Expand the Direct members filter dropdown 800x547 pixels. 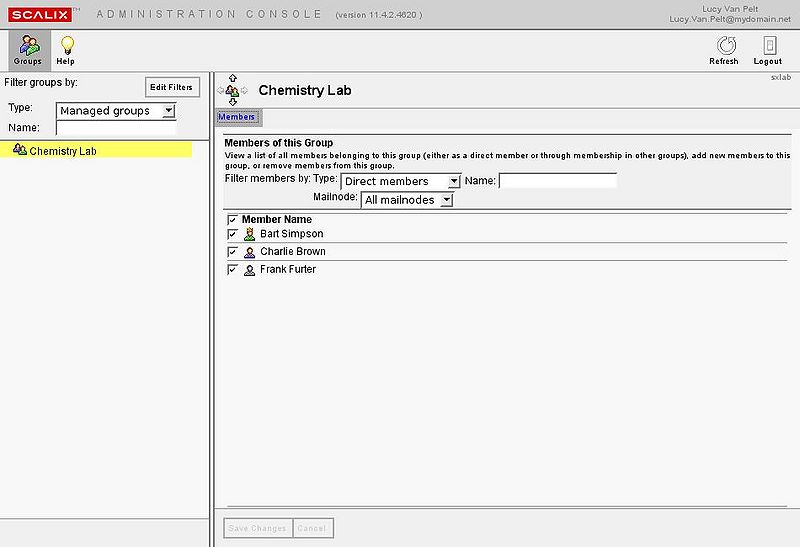click(x=400, y=181)
